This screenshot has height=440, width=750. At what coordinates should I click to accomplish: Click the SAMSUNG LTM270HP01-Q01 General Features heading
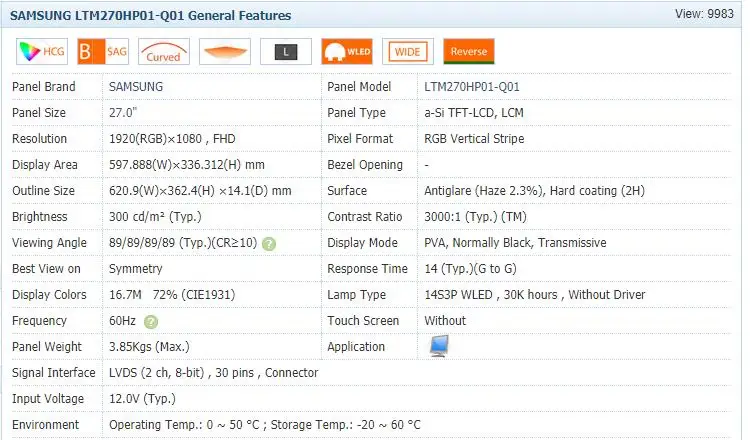(x=151, y=15)
